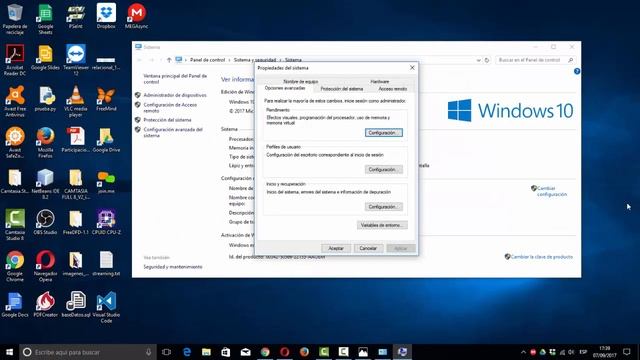Click the Aceptar button

[336, 248]
